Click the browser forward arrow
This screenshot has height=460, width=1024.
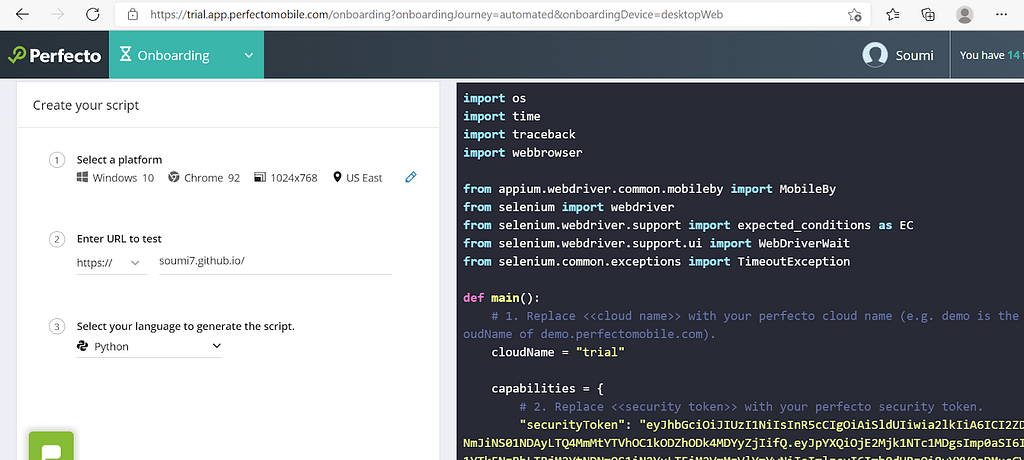click(x=57, y=14)
